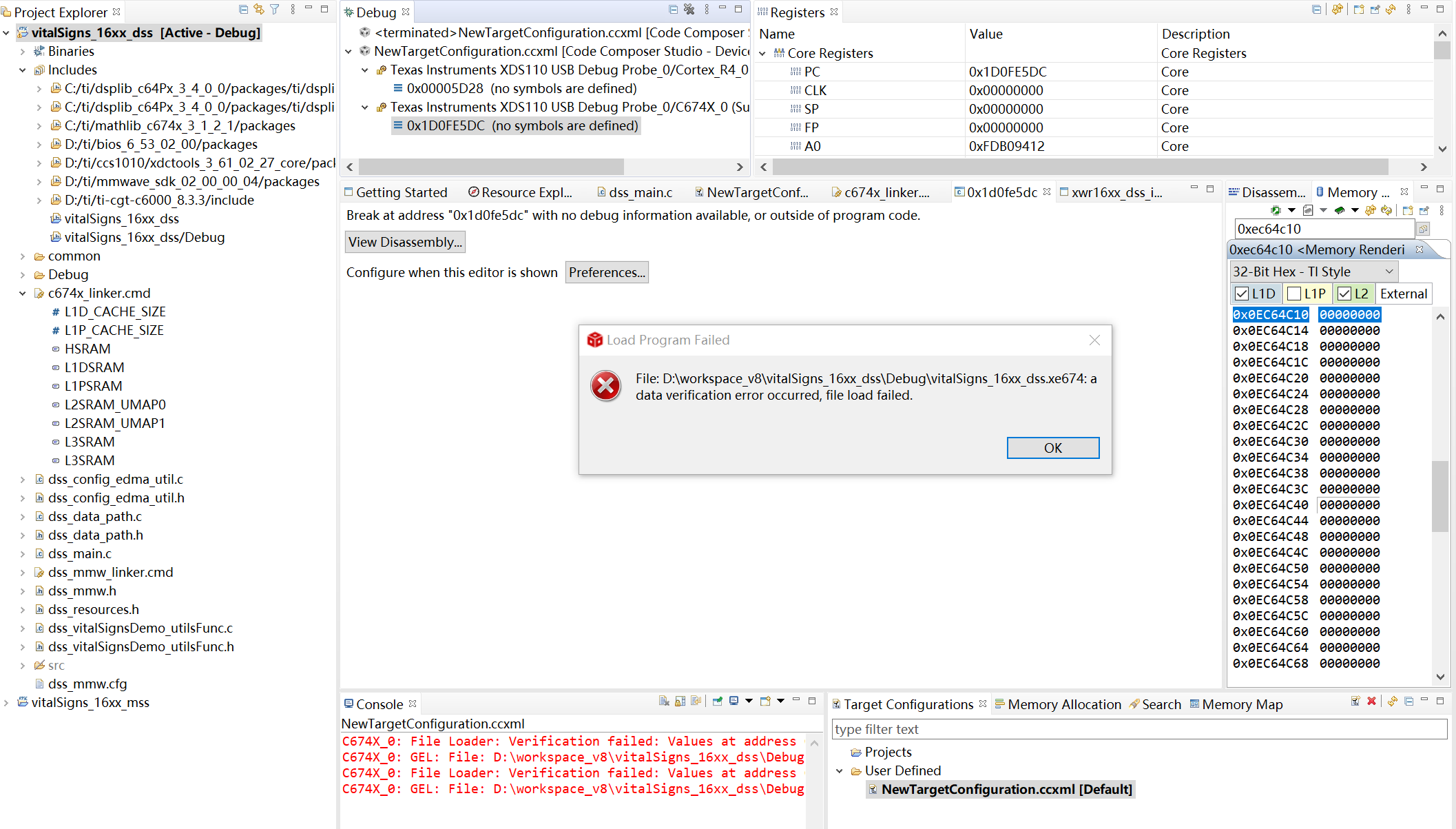Clear the Console output
This screenshot has height=829, width=1456.
tap(664, 701)
